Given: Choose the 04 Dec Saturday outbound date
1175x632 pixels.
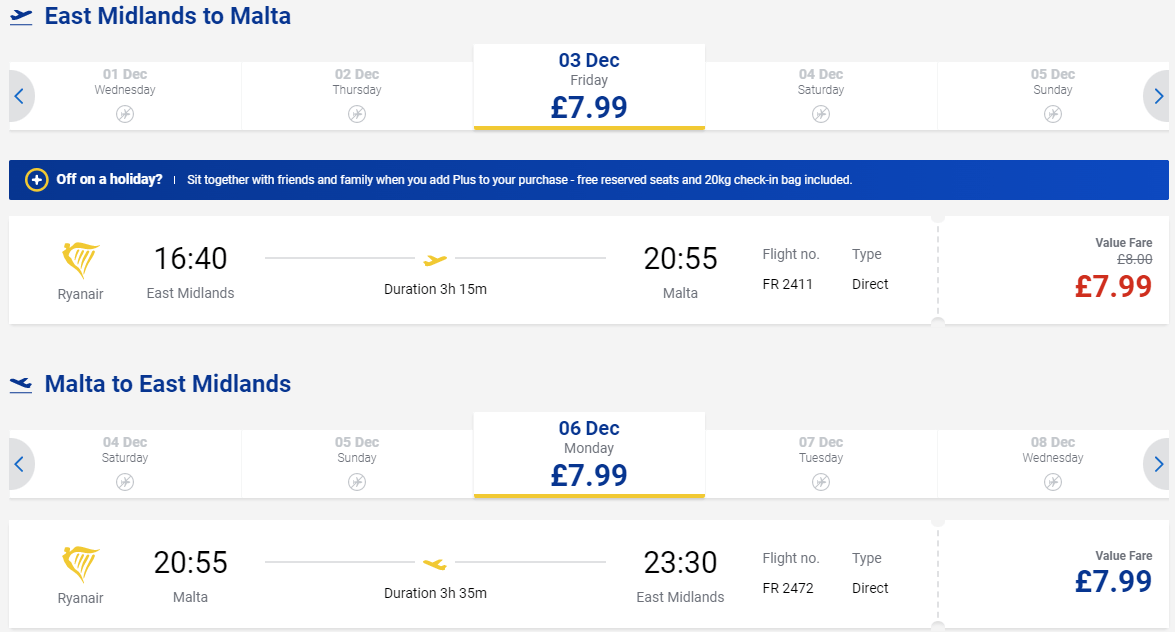Looking at the screenshot, I should pos(821,95).
